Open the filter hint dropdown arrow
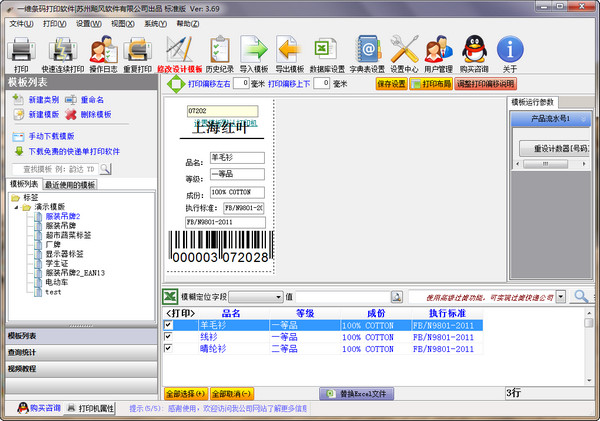 [x=561, y=297]
